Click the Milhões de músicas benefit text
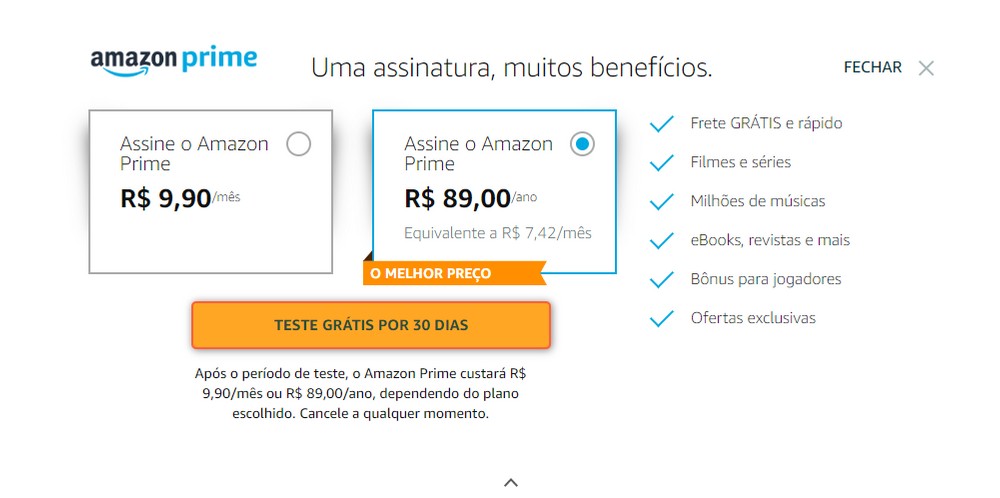Screen dimensions: 1000x498 757,202
